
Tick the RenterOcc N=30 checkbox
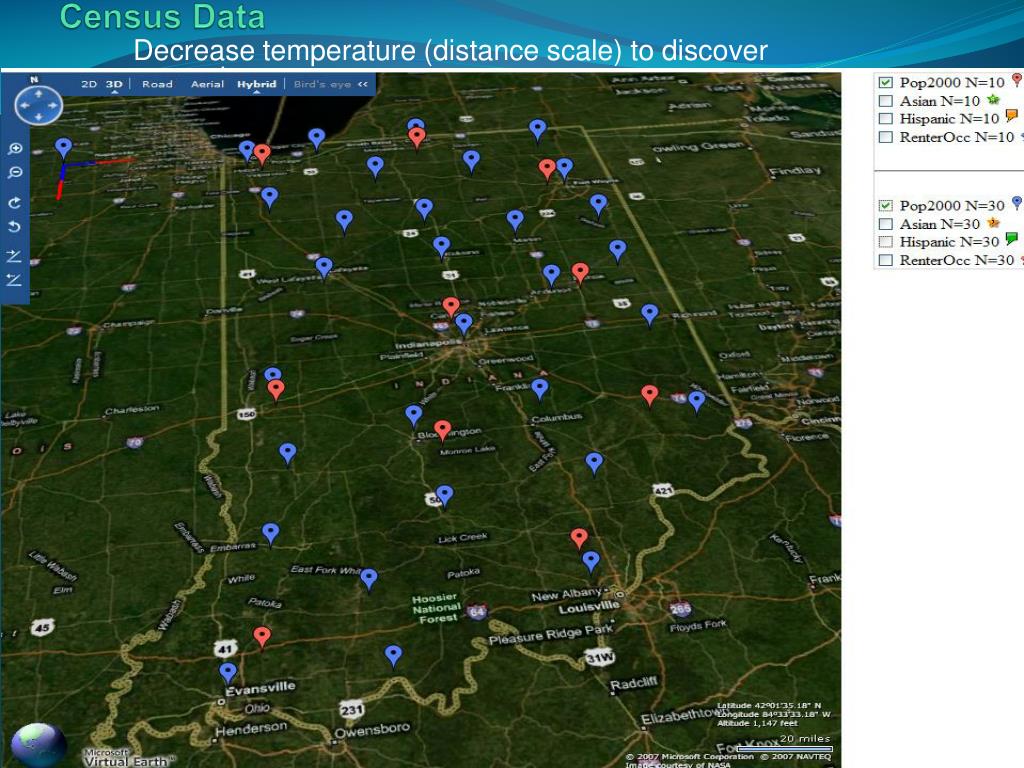885,260
